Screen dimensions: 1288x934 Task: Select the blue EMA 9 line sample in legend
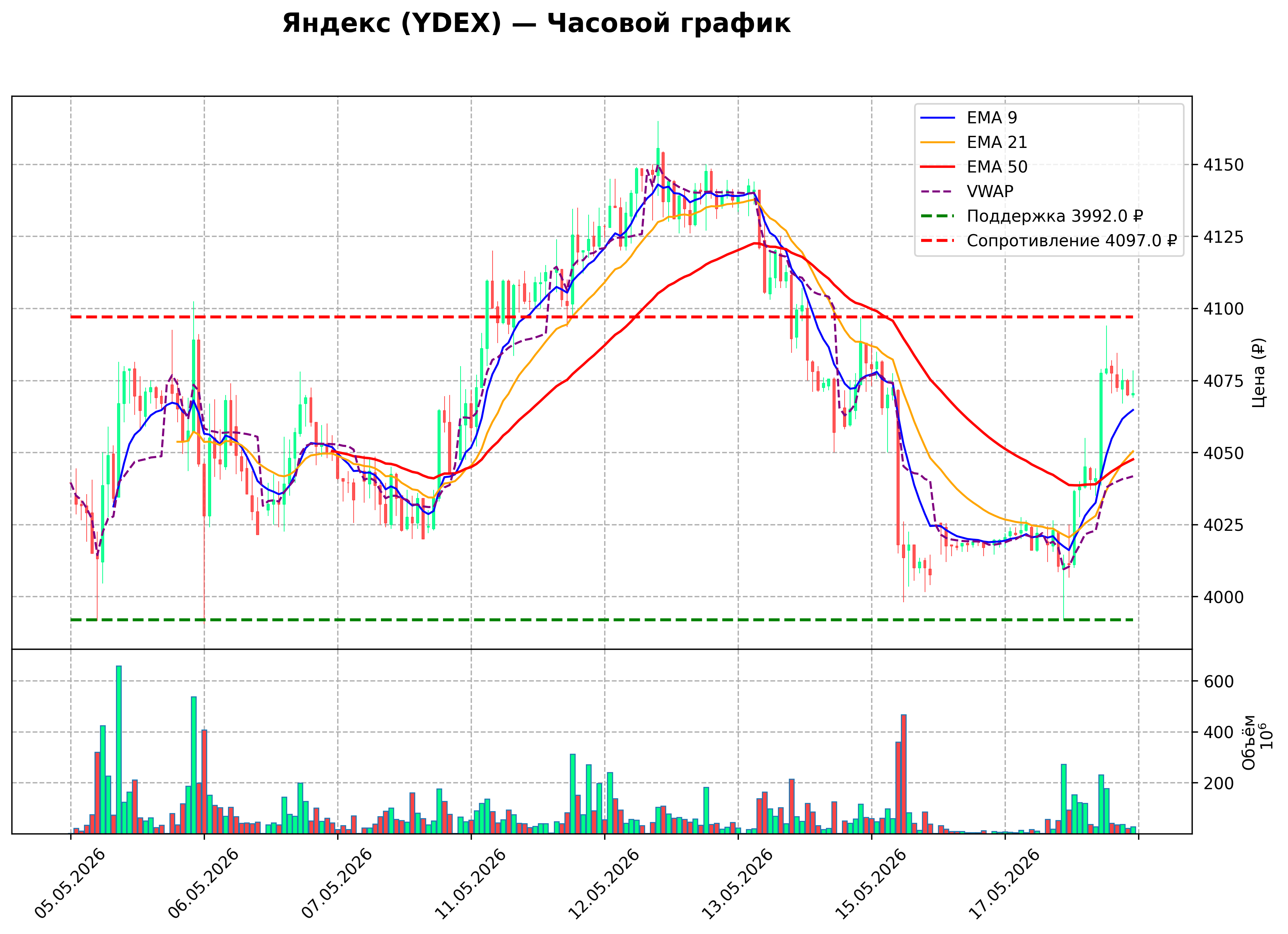938,117
